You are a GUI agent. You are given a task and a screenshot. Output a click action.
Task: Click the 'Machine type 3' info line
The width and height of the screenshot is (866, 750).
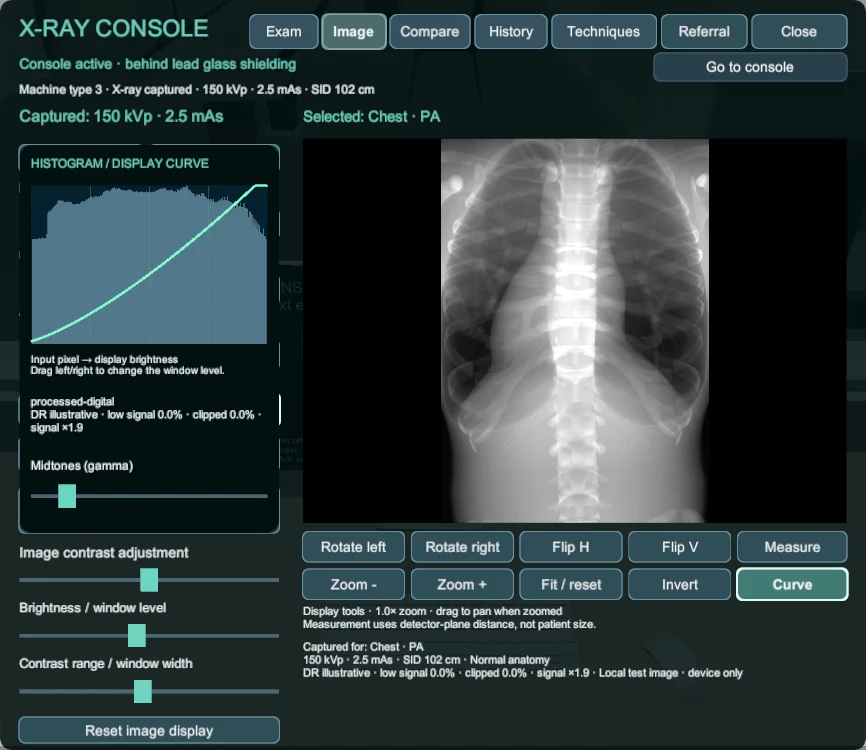pyautogui.click(x=197, y=89)
